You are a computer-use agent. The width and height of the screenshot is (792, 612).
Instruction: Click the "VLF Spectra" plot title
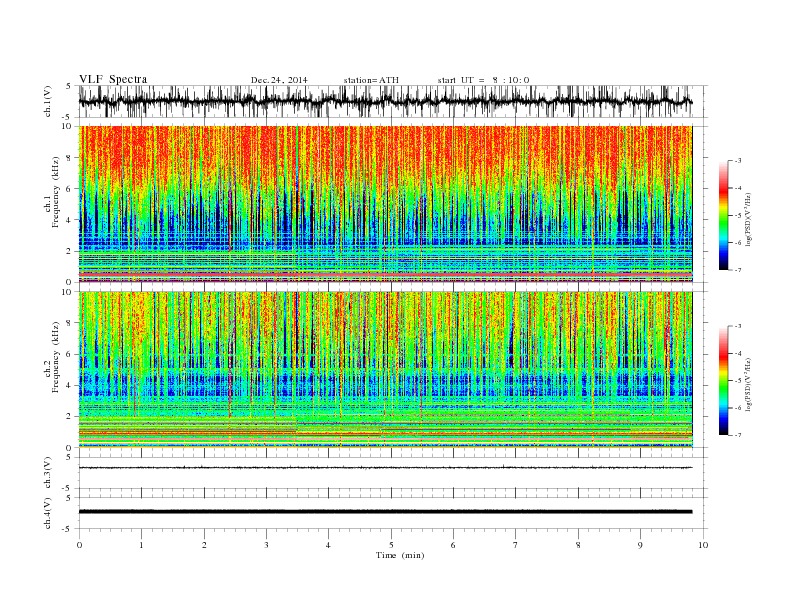(113, 79)
